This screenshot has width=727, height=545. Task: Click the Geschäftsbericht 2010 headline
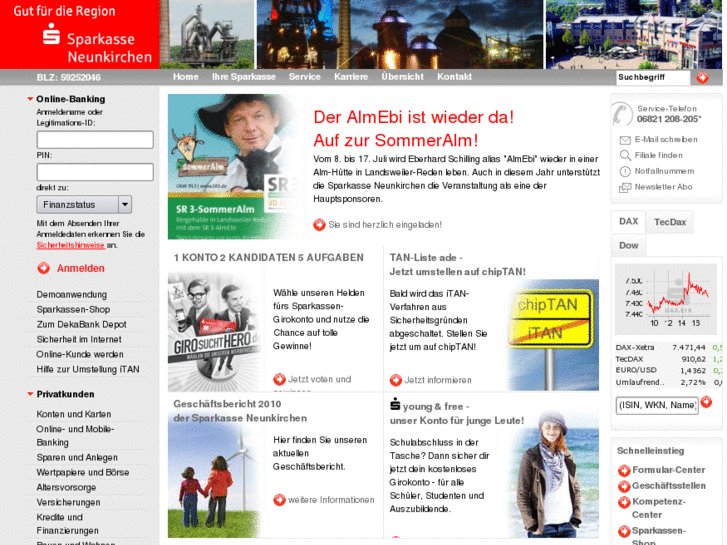[240, 411]
